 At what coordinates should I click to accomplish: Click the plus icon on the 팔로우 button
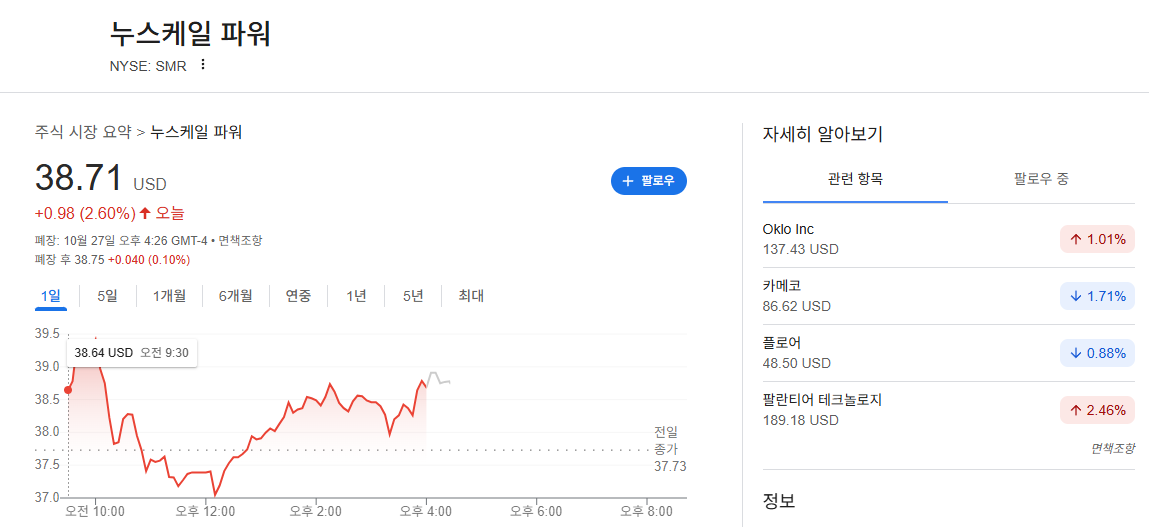(627, 181)
